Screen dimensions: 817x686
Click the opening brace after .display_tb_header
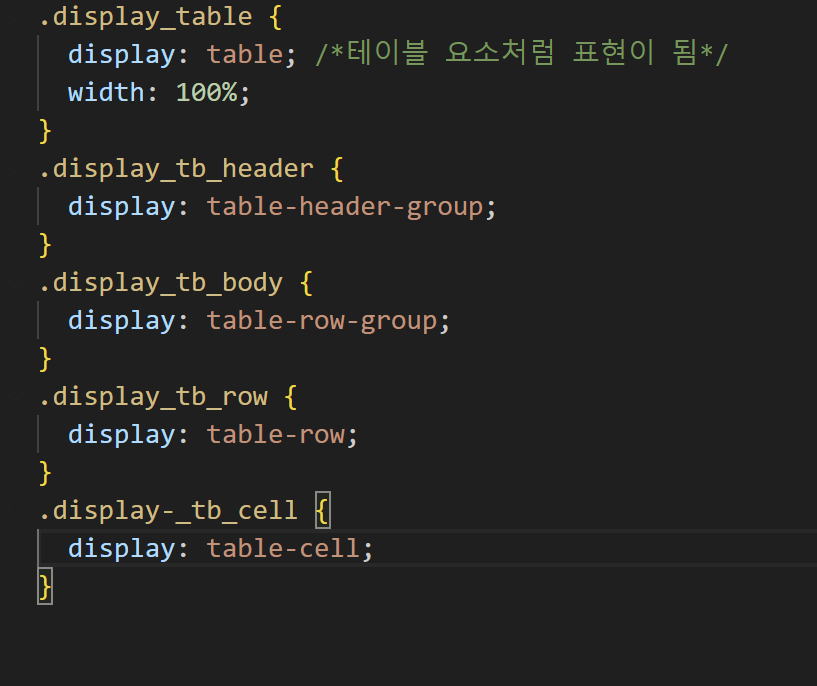coord(338,170)
